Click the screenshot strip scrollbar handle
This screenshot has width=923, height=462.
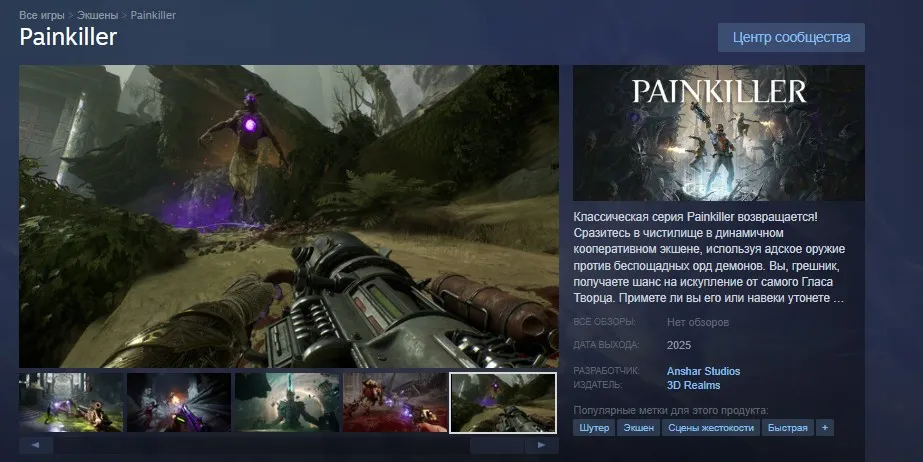pos(497,446)
